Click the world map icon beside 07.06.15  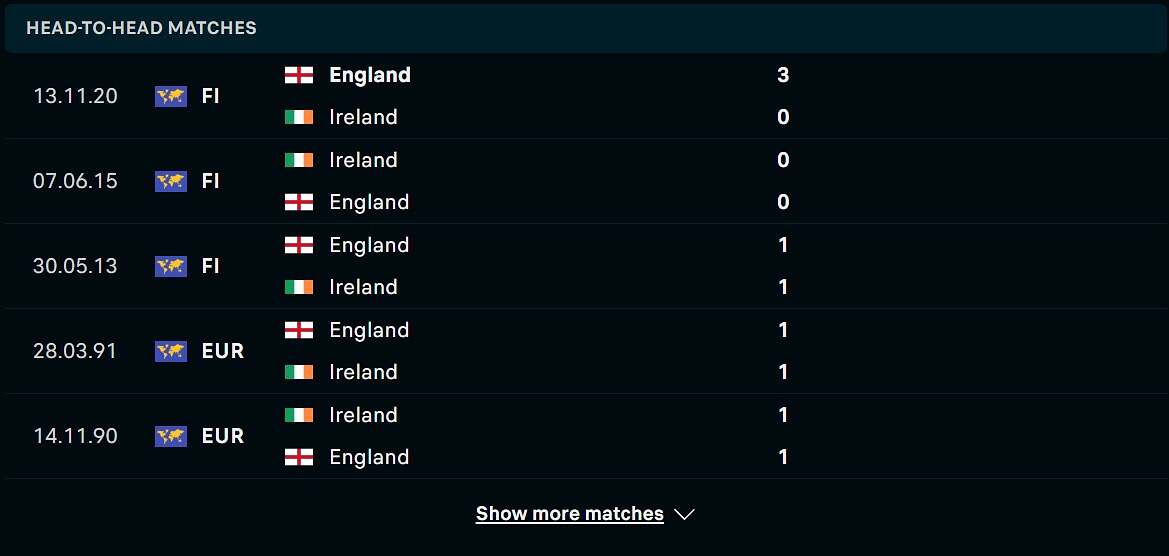[171, 181]
